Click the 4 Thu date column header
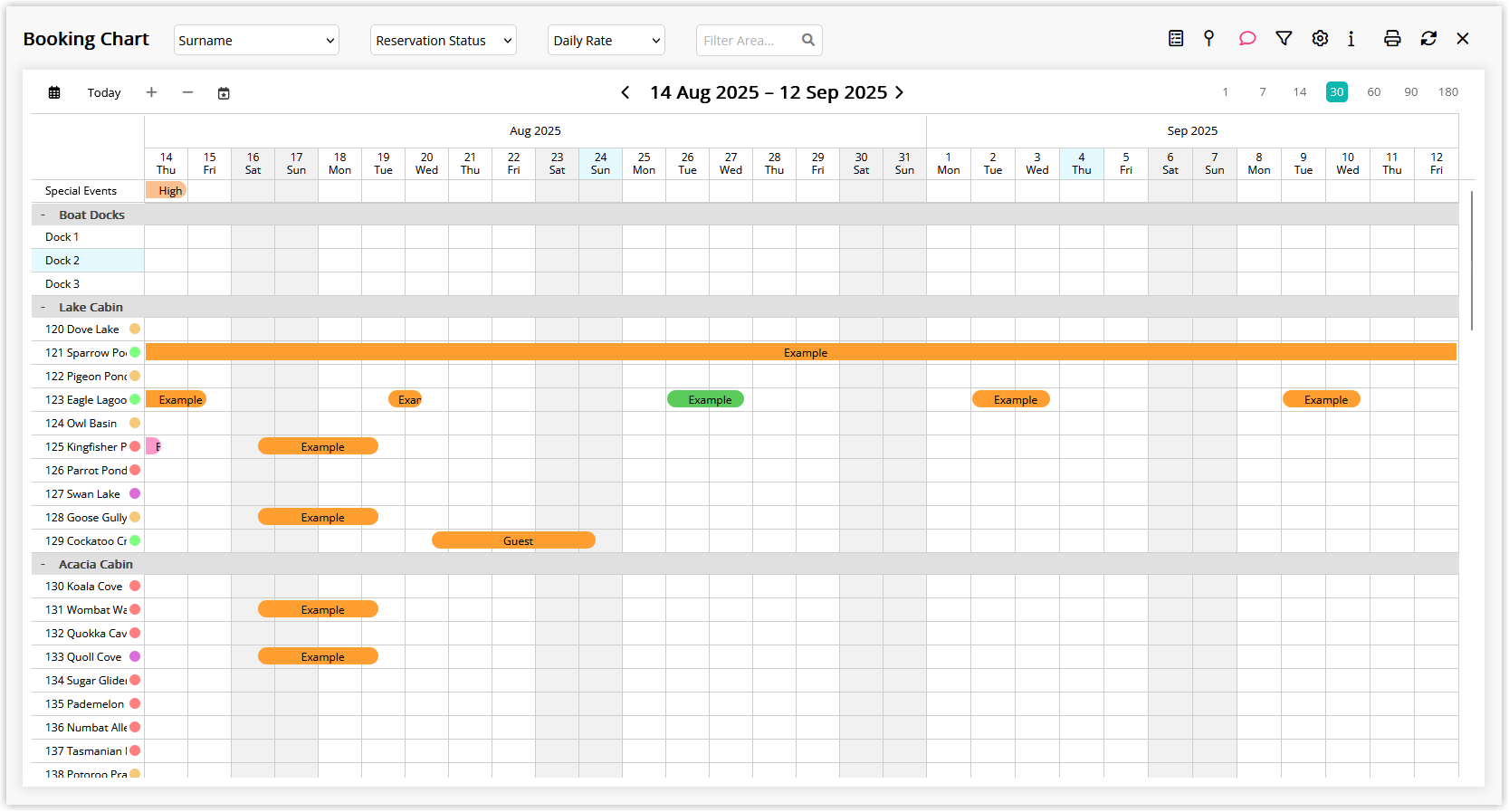Screen dimensions: 1509x812 click(x=1082, y=164)
